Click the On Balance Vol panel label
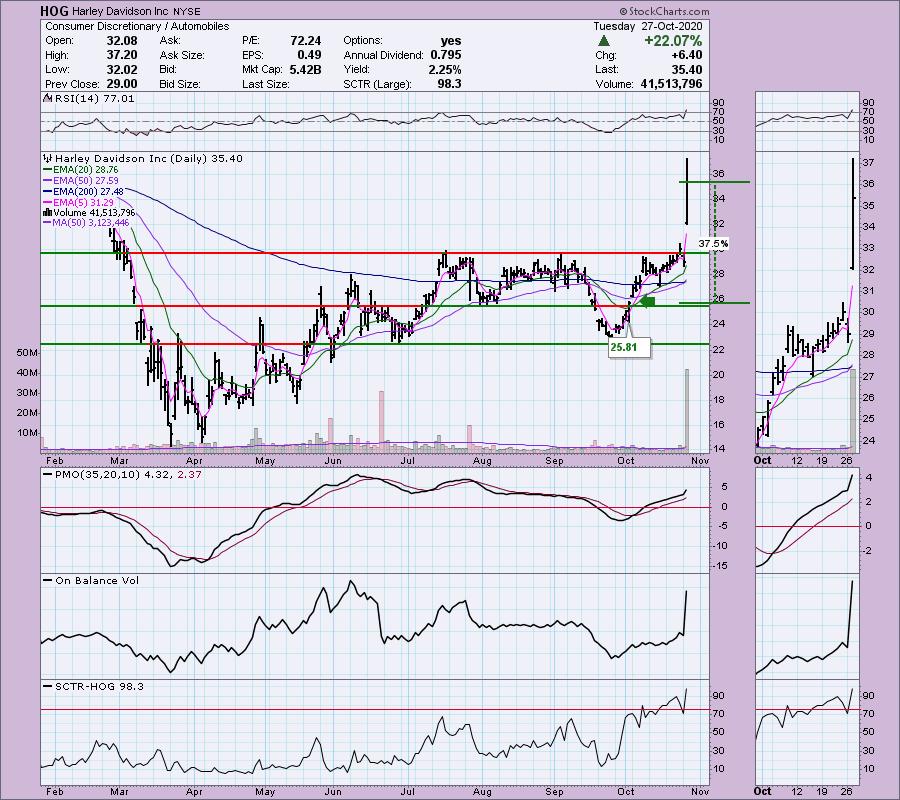Image resolution: width=900 pixels, height=800 pixels. 97,581
